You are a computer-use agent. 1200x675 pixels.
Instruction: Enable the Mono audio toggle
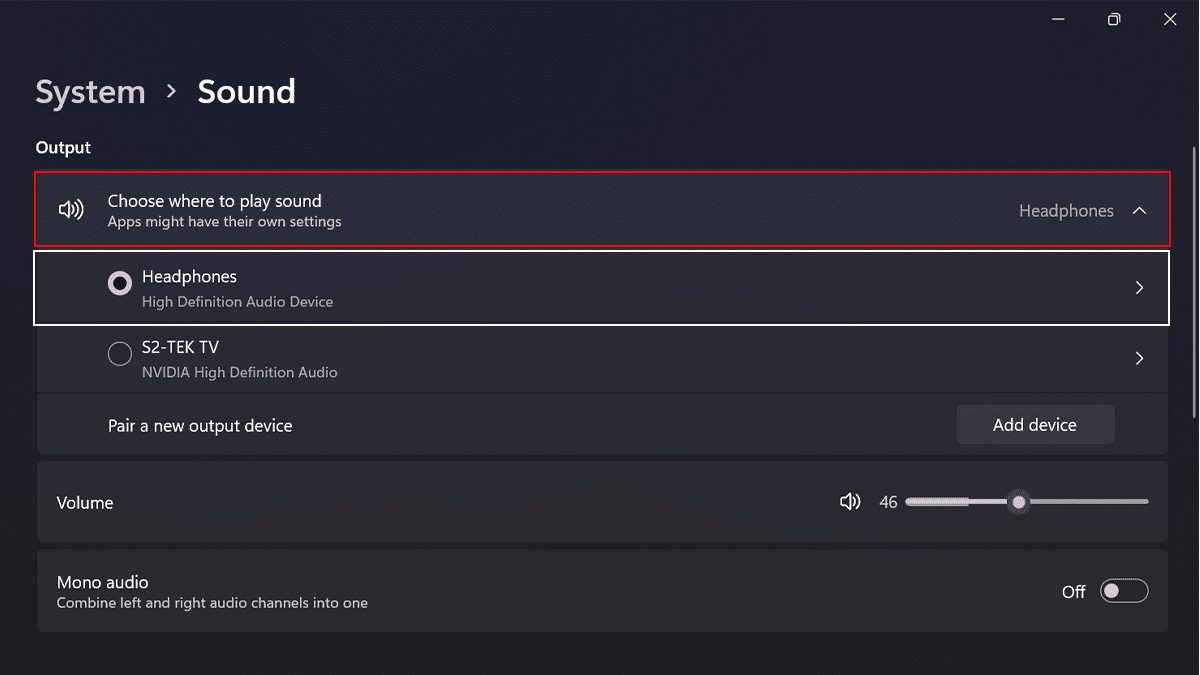1123,590
